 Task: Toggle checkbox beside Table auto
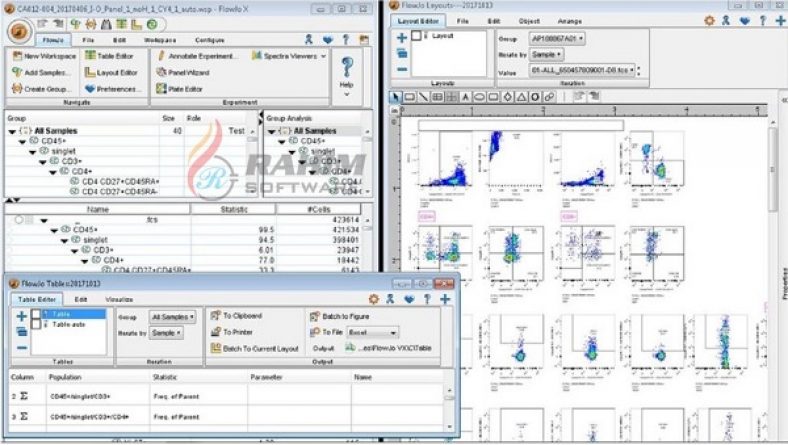pyautogui.click(x=36, y=325)
